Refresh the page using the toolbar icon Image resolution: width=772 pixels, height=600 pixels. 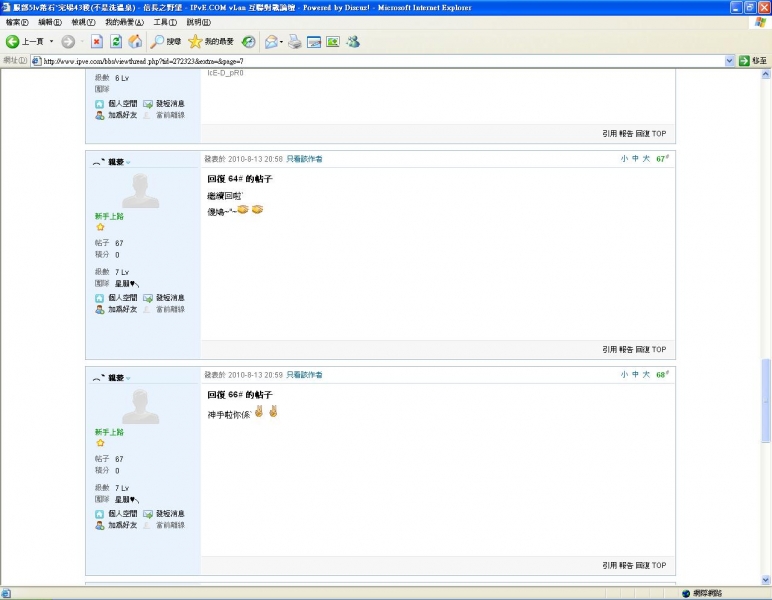click(x=115, y=41)
